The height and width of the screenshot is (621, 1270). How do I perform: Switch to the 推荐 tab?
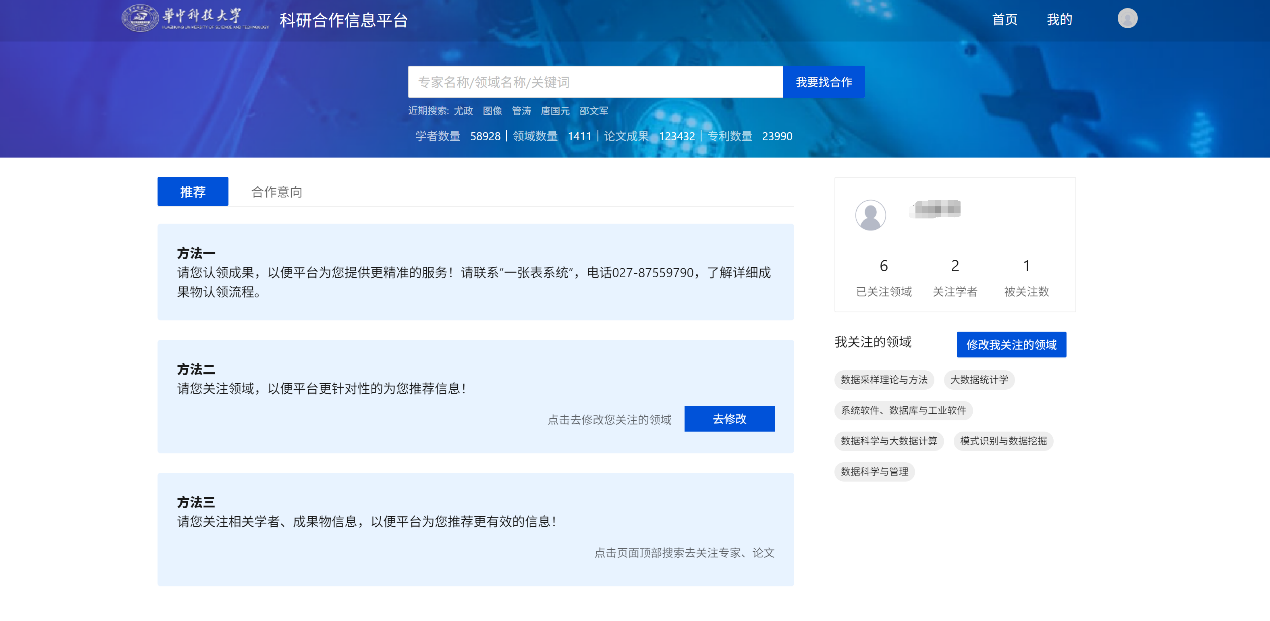pos(192,191)
